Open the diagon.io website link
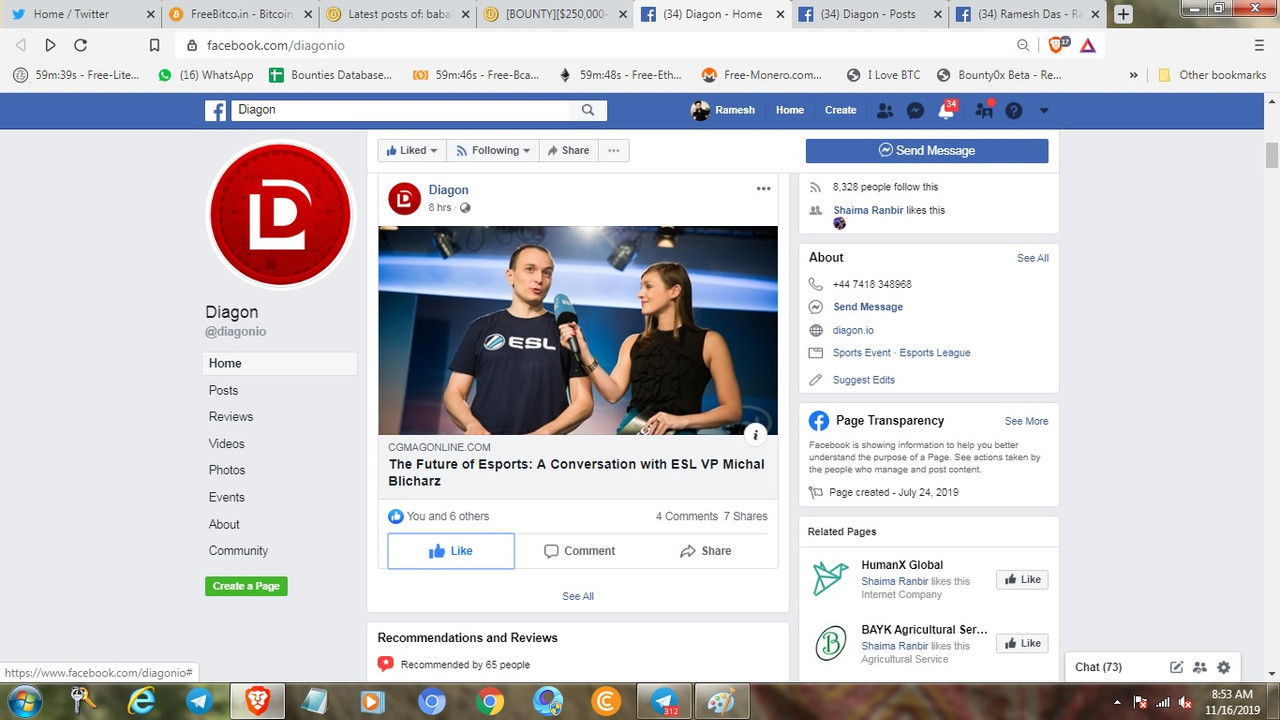 [x=853, y=330]
